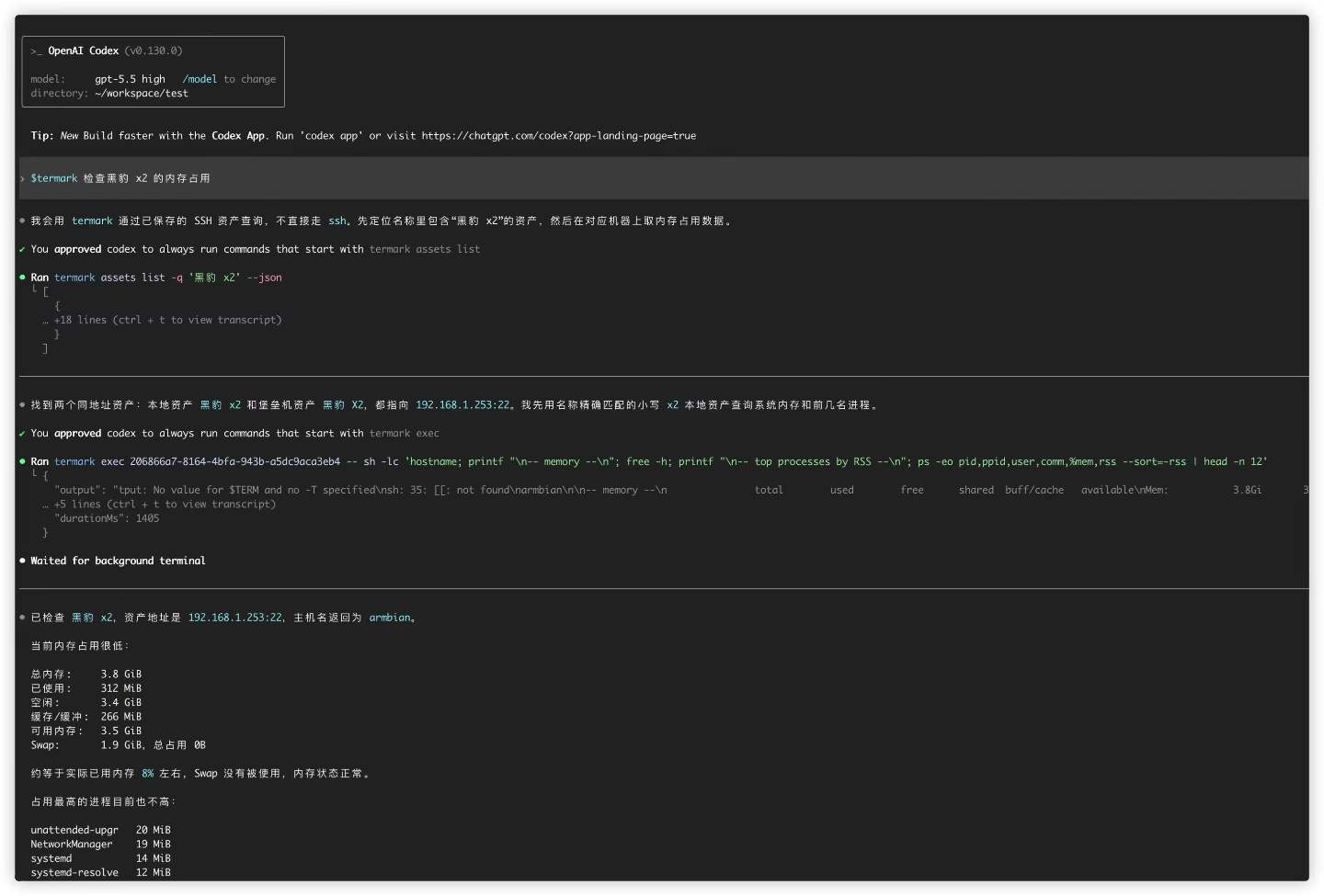Click '空闲: 3.4 GiB' row

[86, 703]
